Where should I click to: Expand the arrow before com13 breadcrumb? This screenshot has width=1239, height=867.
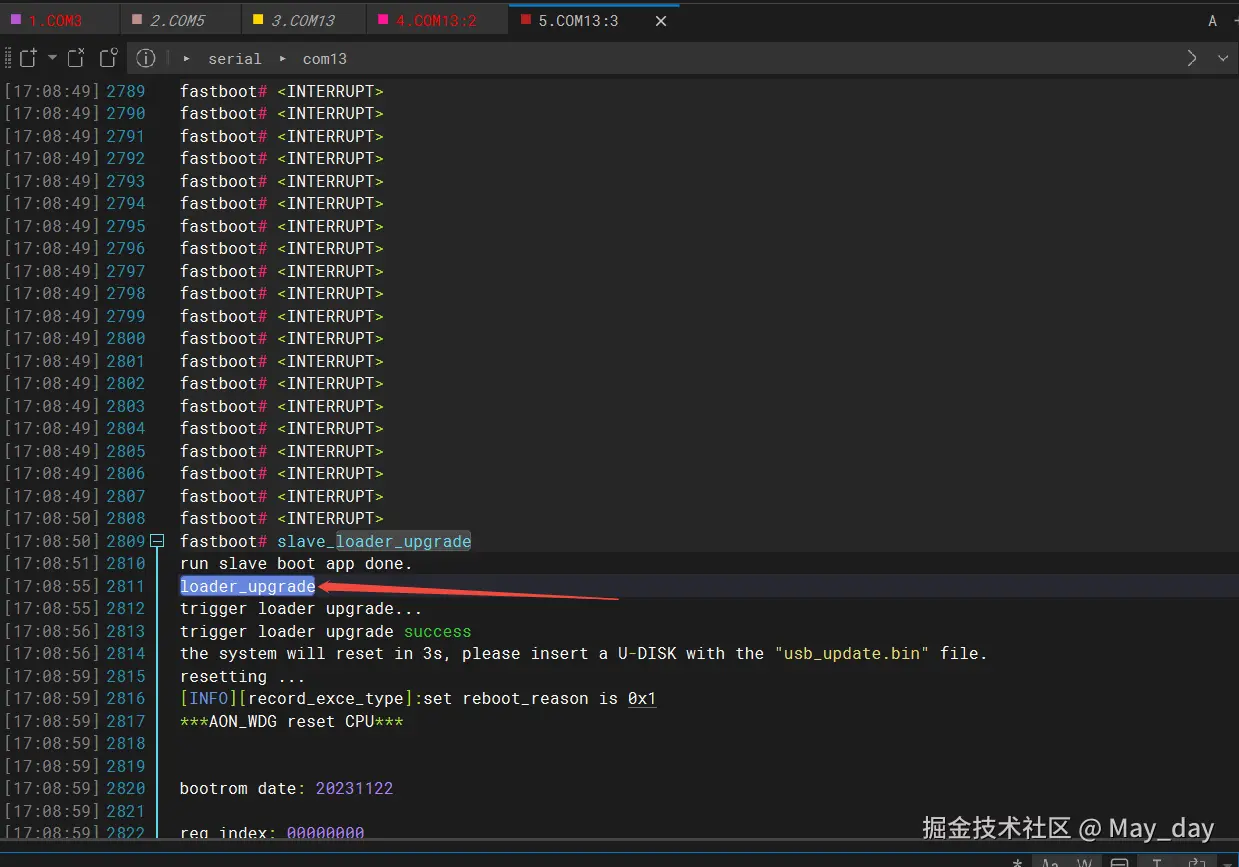[x=282, y=59]
